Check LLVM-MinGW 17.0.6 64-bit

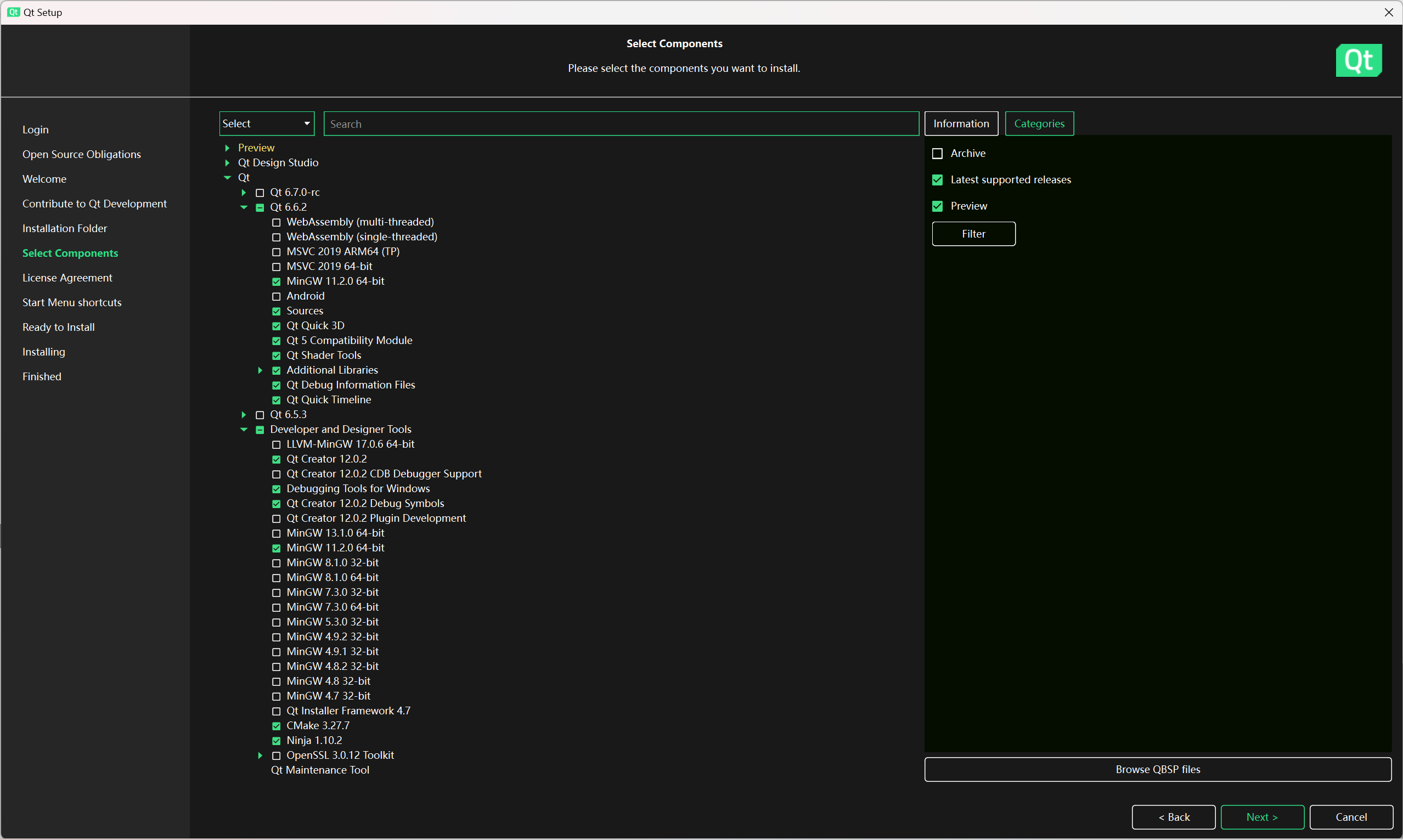point(276,444)
